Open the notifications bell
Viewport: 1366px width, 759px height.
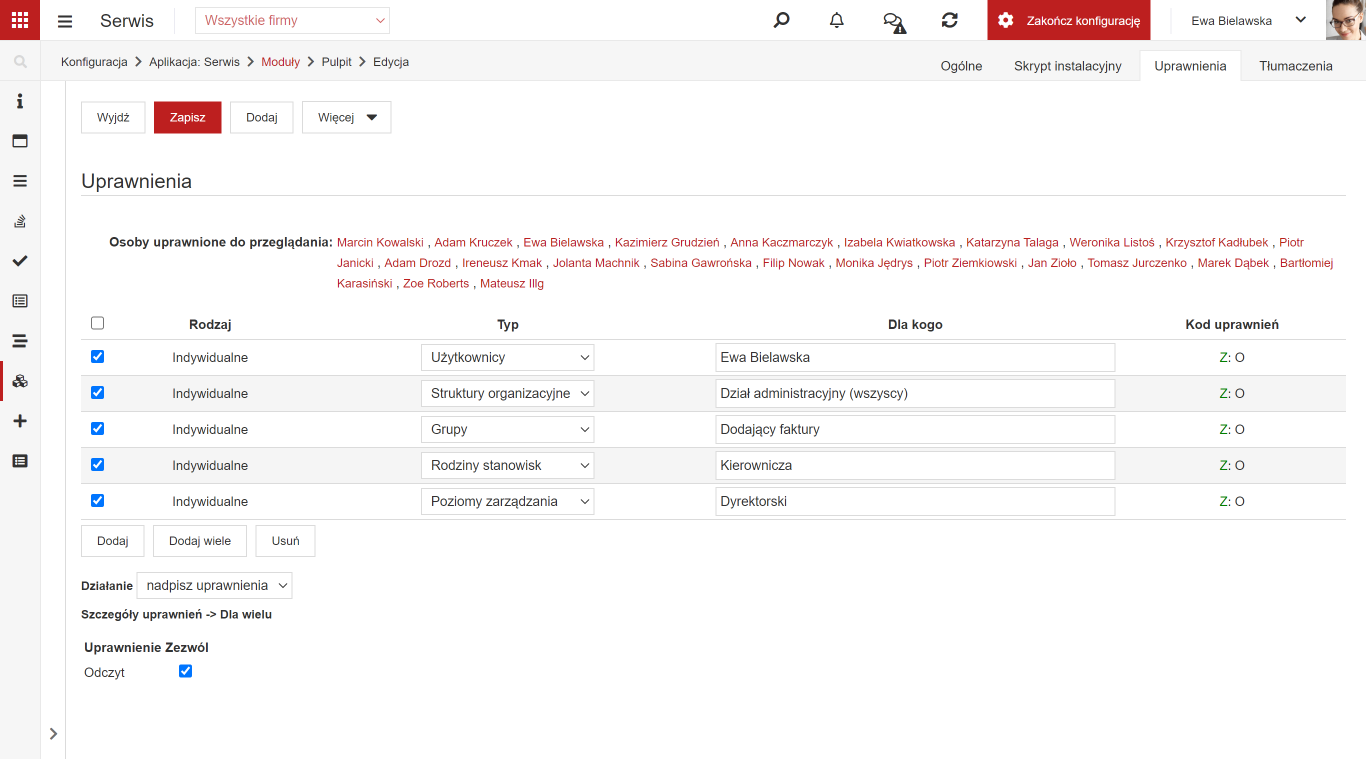(837, 20)
